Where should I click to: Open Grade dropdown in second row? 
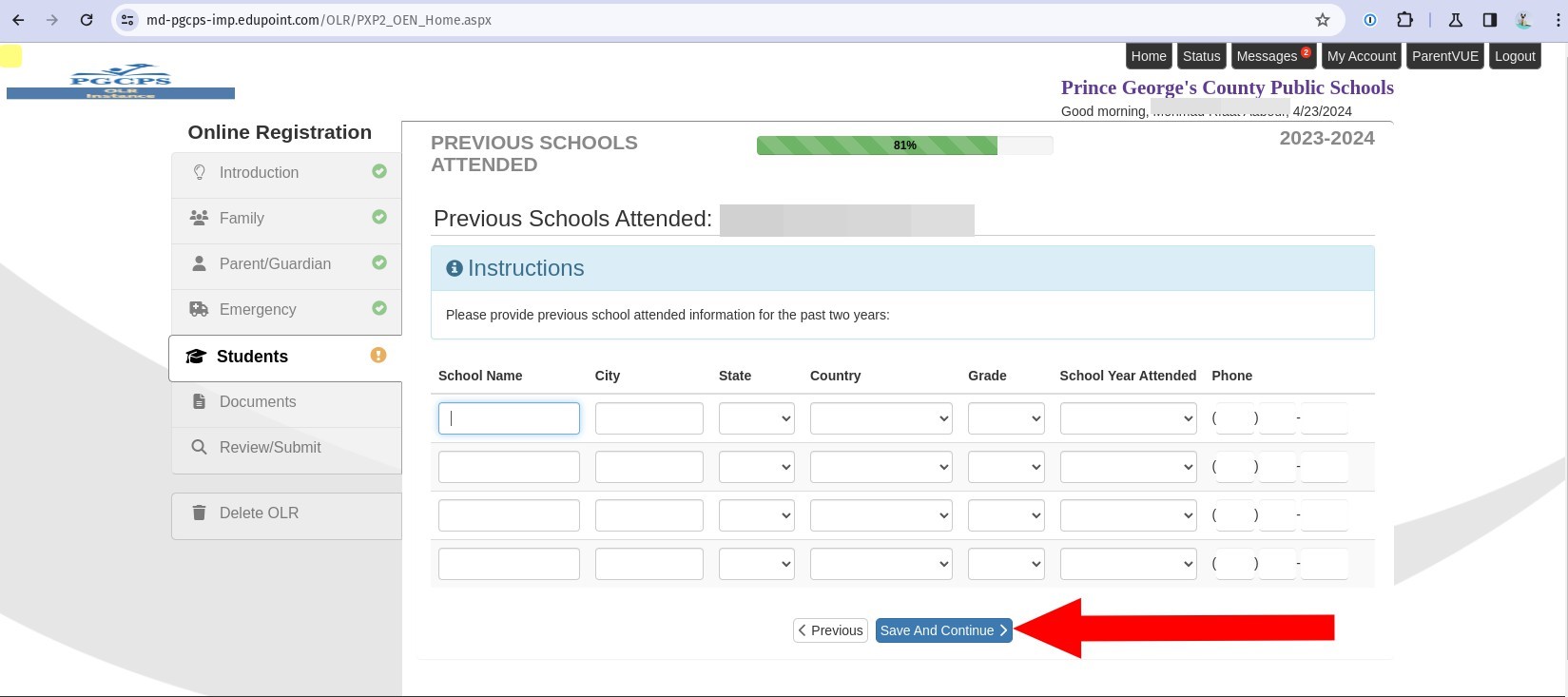[1005, 467]
